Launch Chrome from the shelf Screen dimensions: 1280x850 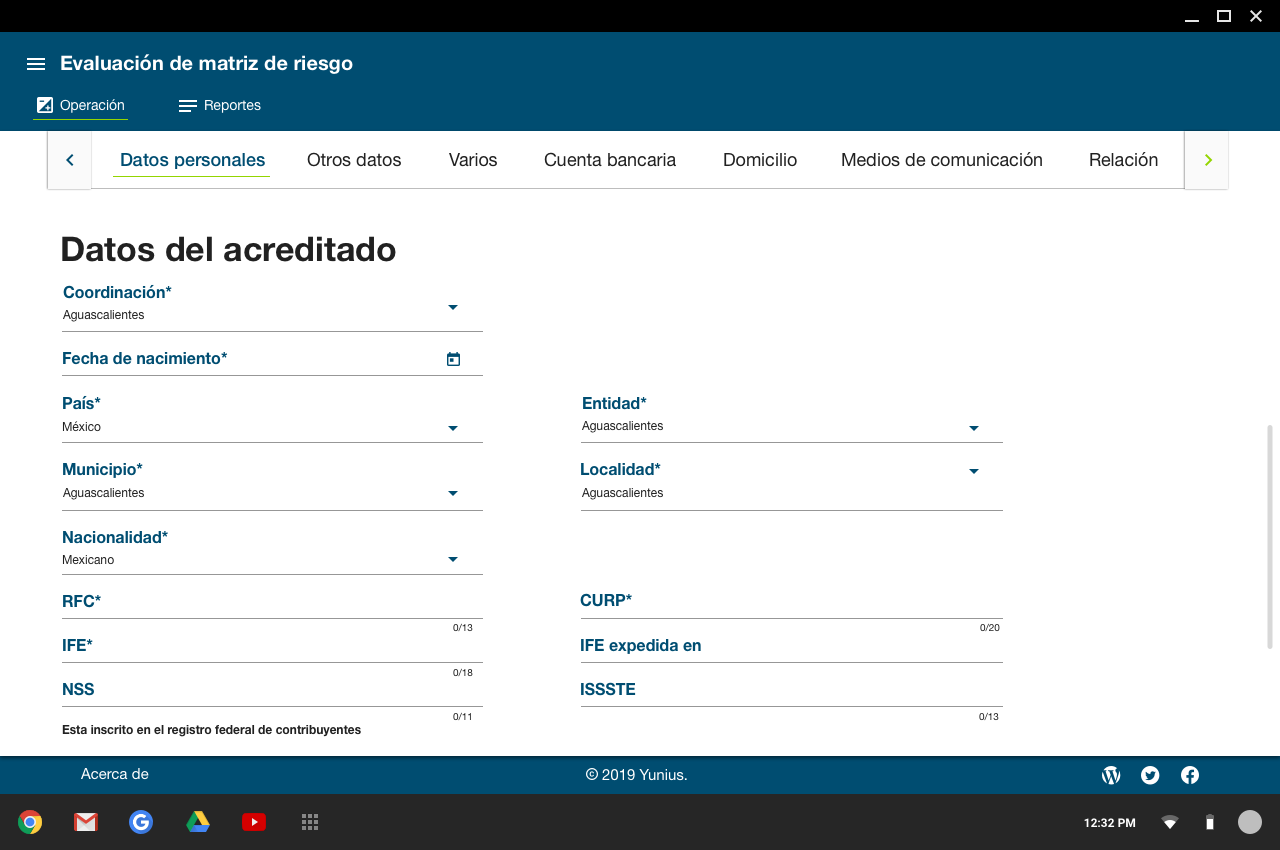(30, 822)
